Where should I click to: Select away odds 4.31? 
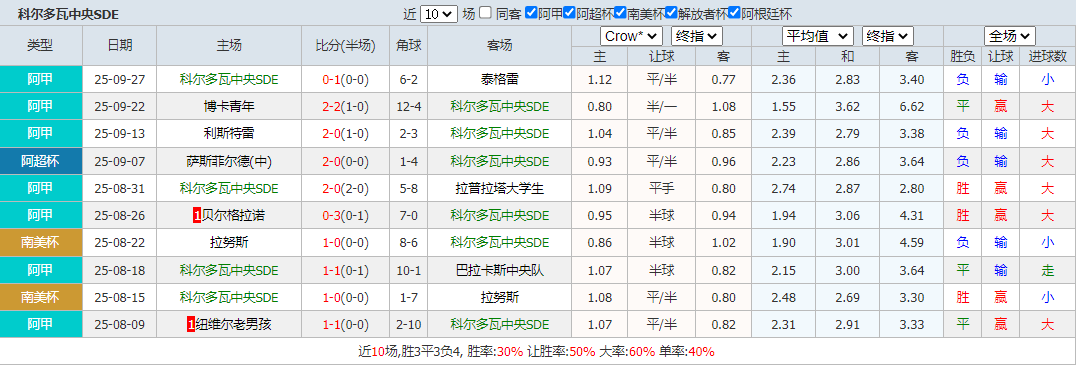[911, 216]
